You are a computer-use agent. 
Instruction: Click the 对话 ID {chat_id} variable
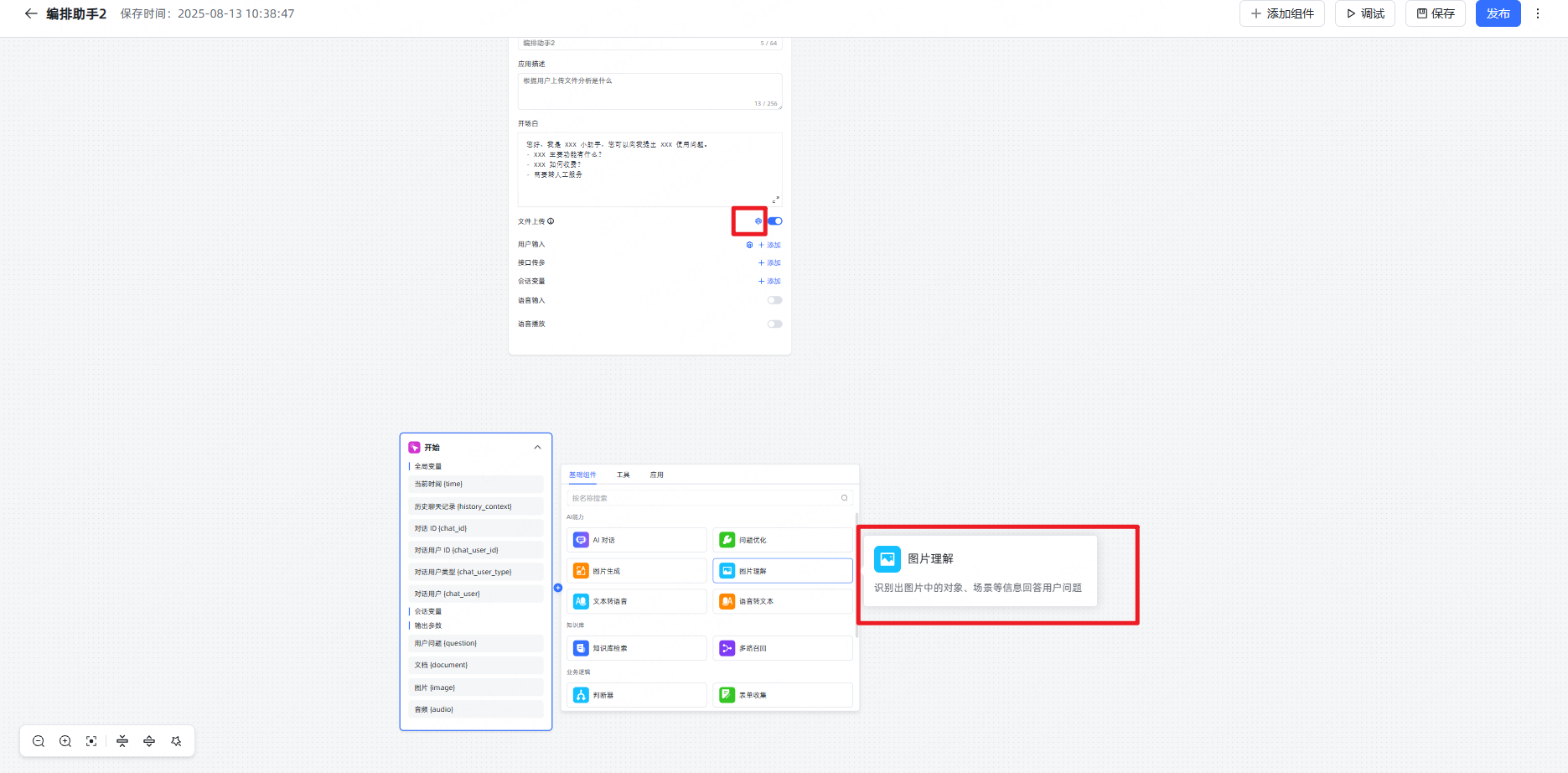click(476, 528)
